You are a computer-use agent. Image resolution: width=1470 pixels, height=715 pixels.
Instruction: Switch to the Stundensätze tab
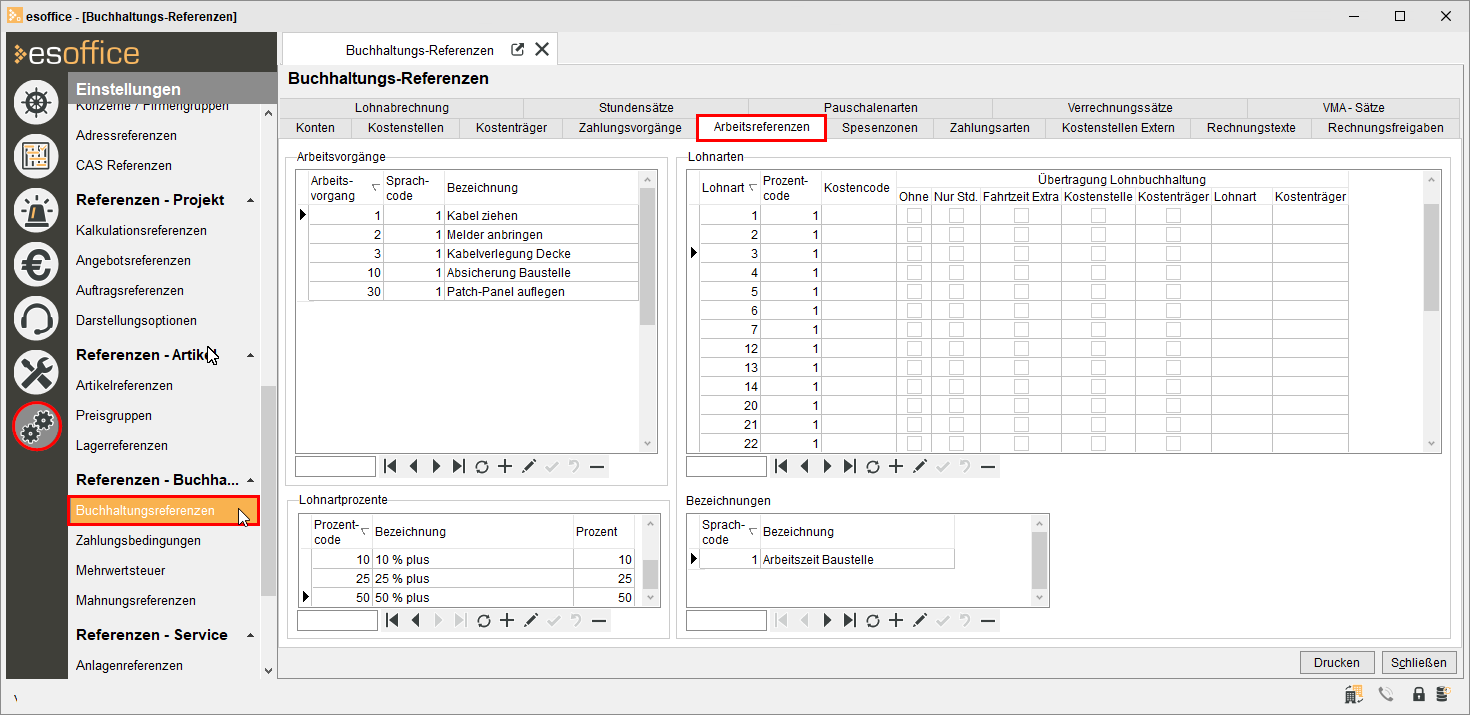tap(636, 108)
